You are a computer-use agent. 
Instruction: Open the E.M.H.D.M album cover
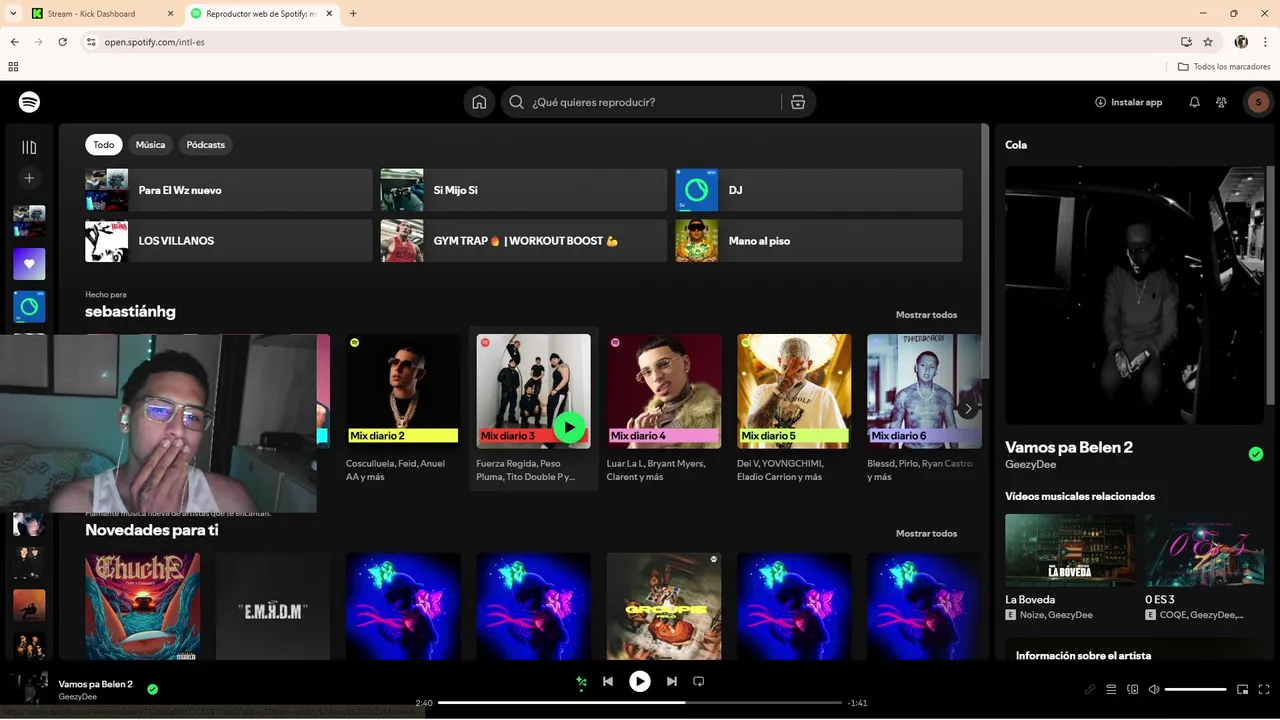coord(273,606)
